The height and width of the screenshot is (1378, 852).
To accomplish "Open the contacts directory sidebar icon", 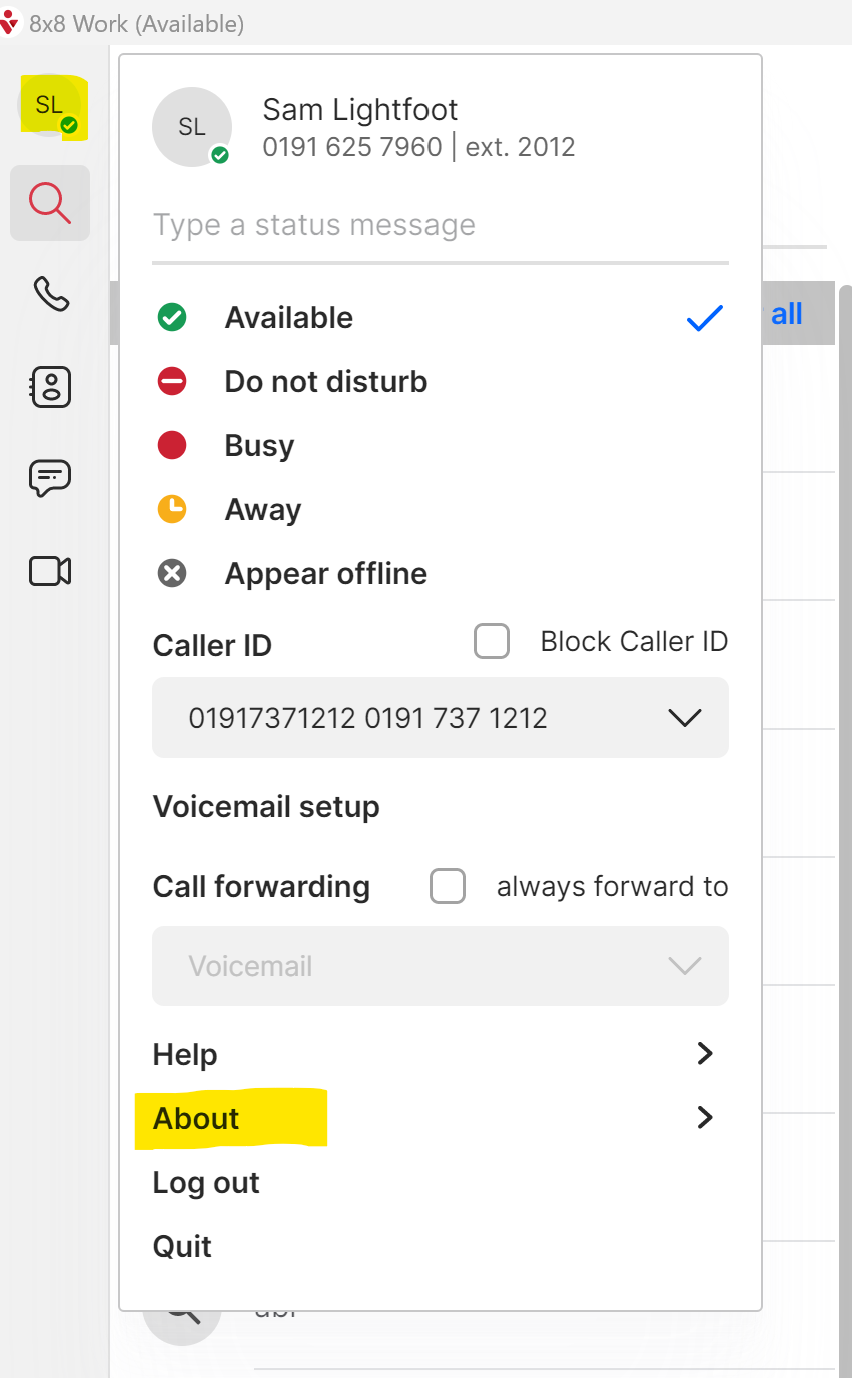I will point(50,387).
